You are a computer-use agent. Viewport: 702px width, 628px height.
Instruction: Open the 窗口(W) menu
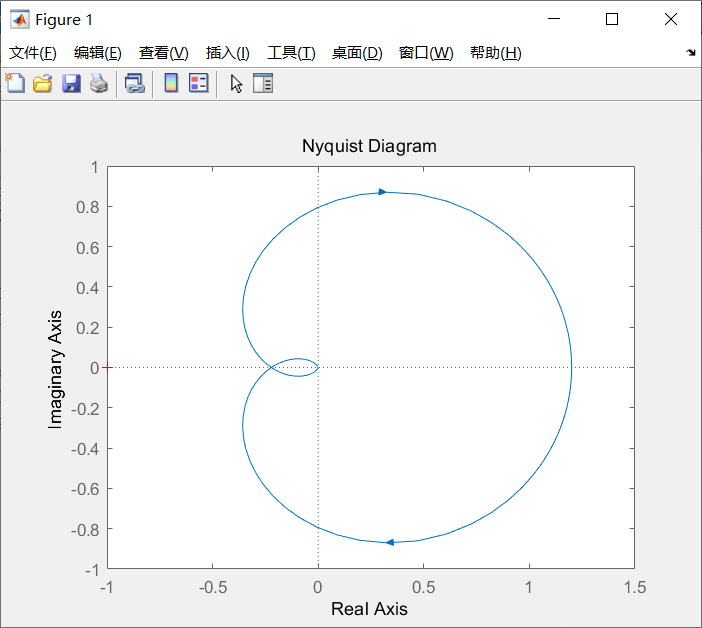point(426,53)
